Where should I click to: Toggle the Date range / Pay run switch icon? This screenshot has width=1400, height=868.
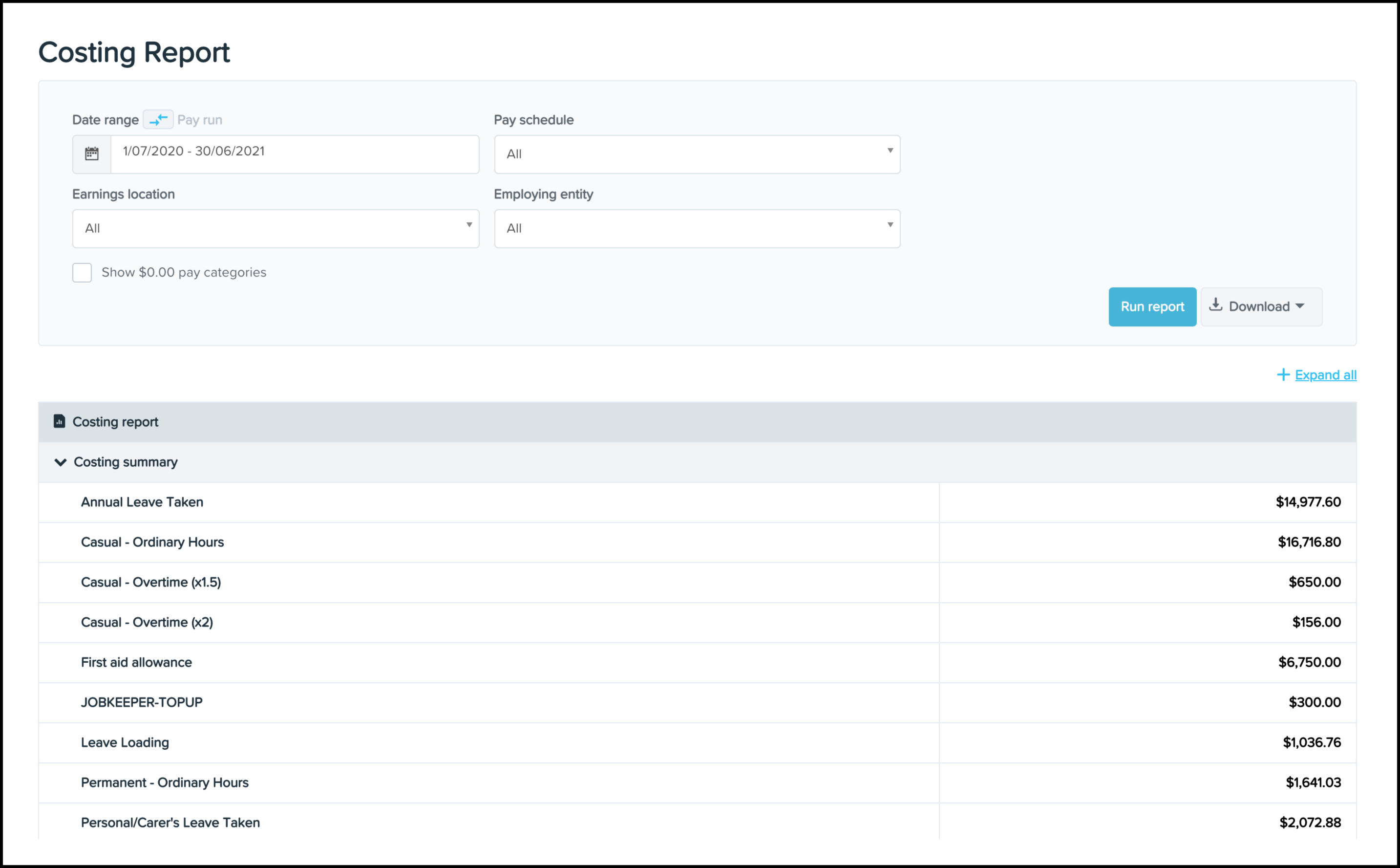[x=158, y=119]
